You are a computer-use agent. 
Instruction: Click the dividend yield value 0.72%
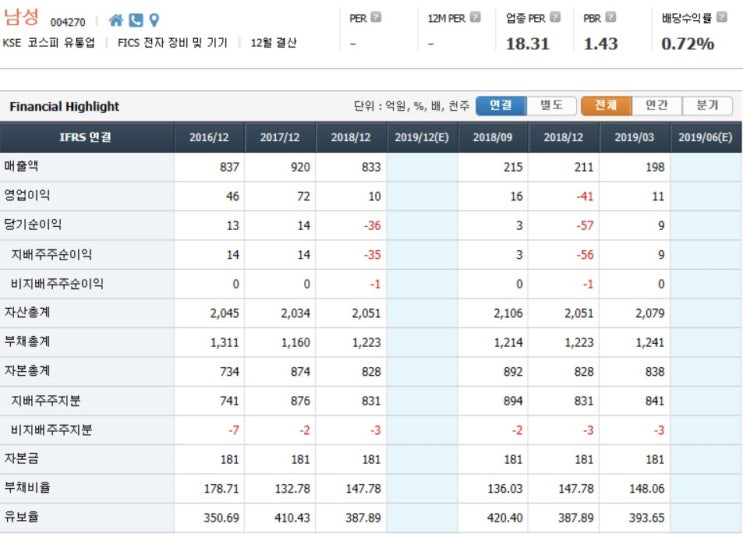[688, 44]
